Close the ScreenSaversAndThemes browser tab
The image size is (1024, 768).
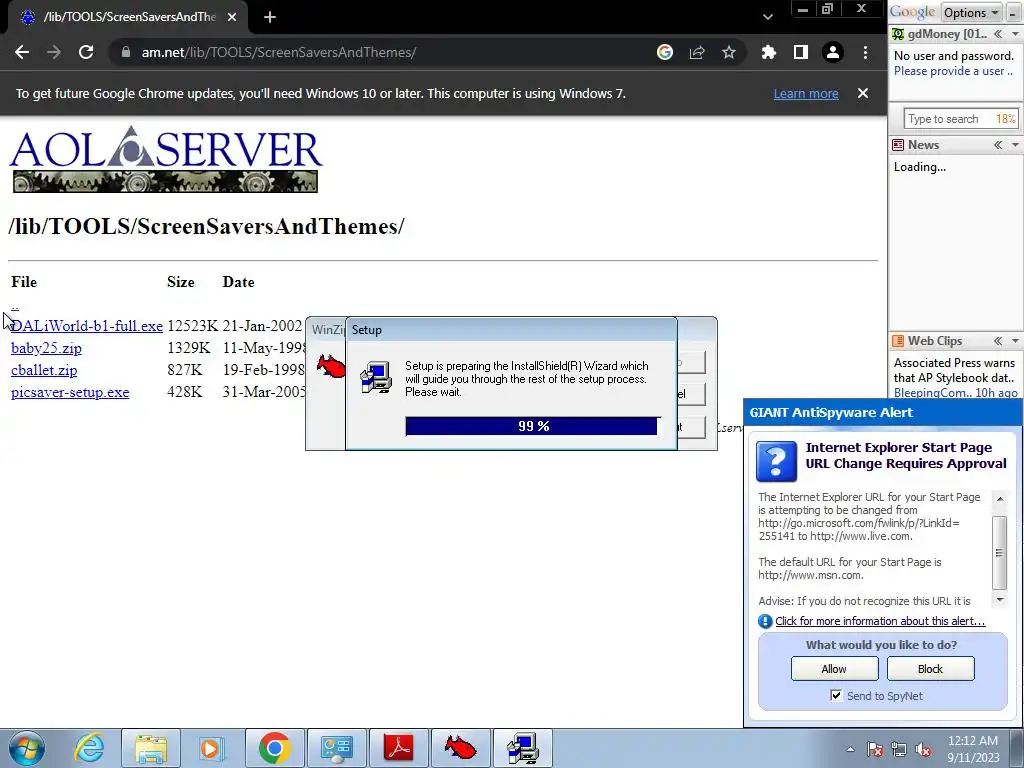pyautogui.click(x=232, y=17)
